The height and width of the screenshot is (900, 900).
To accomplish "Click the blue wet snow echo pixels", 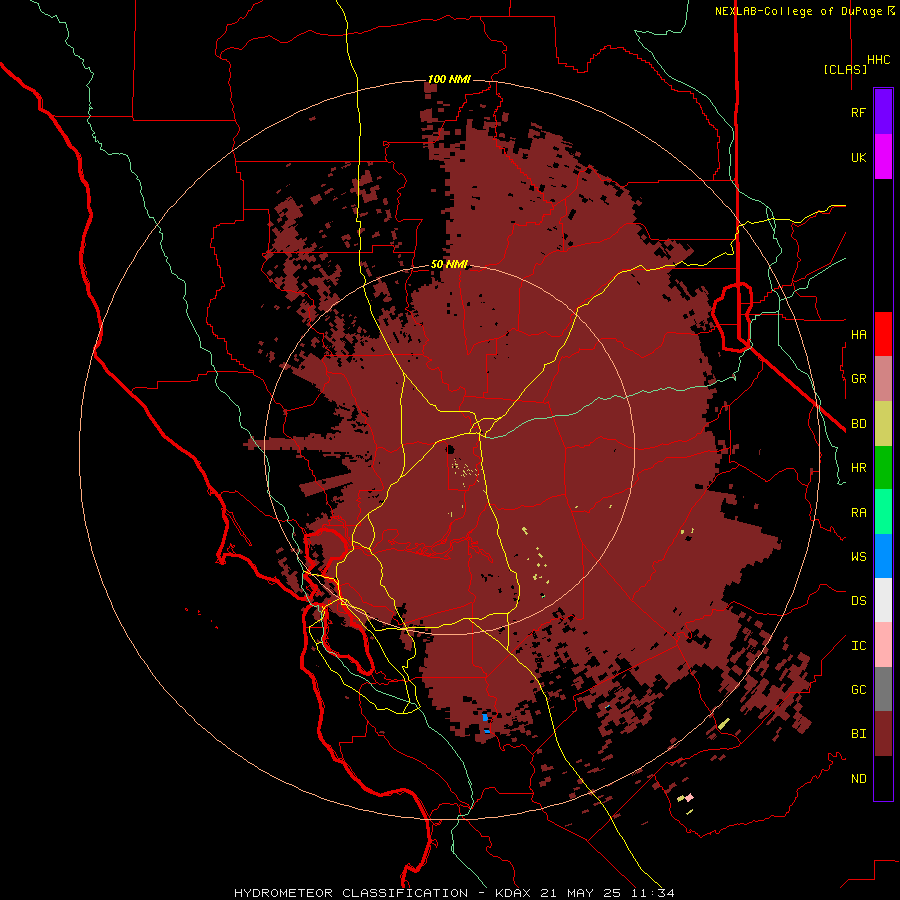I will point(486,718).
